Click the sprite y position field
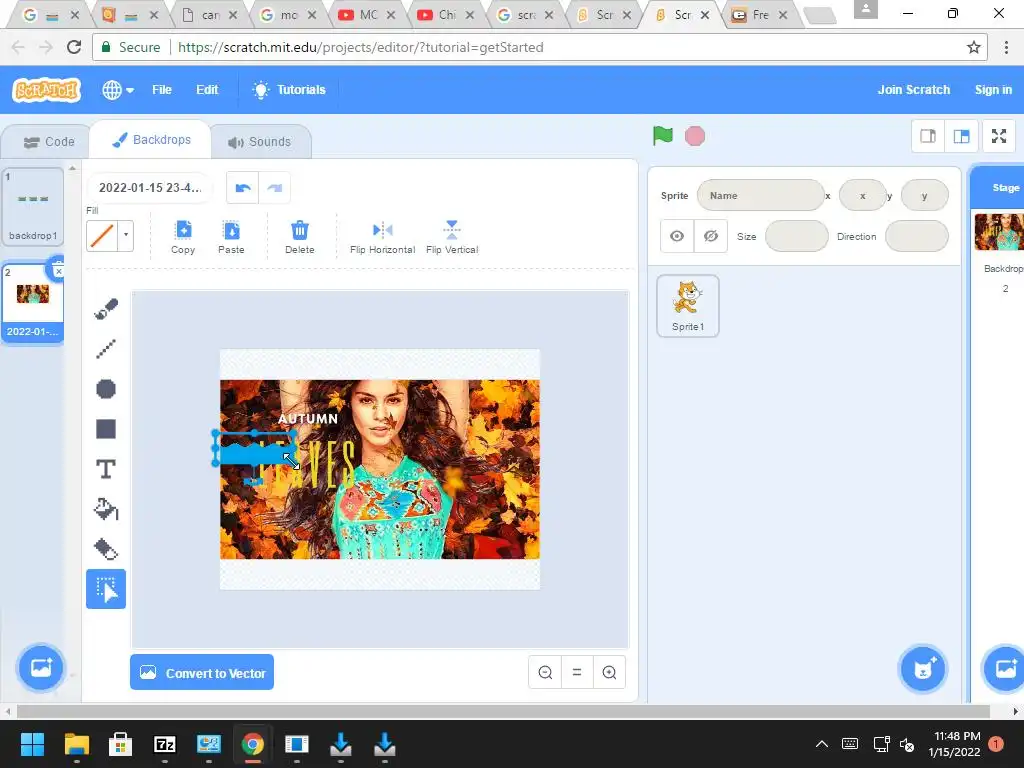Screen dimensions: 1024x768 click(924, 195)
